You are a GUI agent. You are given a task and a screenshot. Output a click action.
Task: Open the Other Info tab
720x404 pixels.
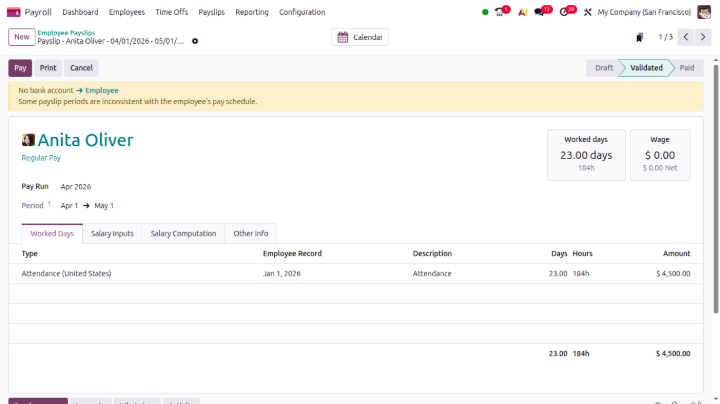tap(251, 234)
